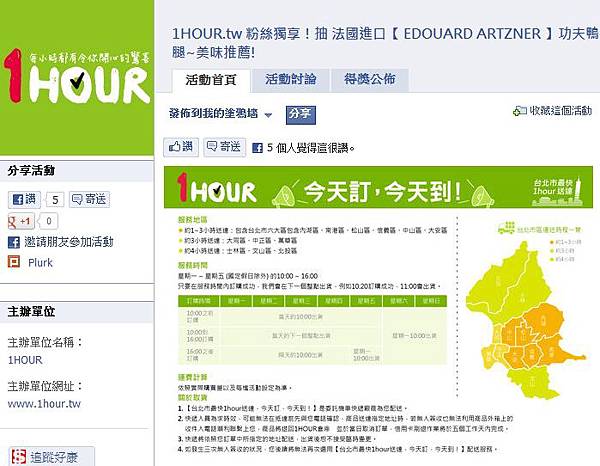The image size is (600, 466).
Task: Expand the 發佈到我的塗鴉牆 dropdown arrow
Action: point(268,115)
